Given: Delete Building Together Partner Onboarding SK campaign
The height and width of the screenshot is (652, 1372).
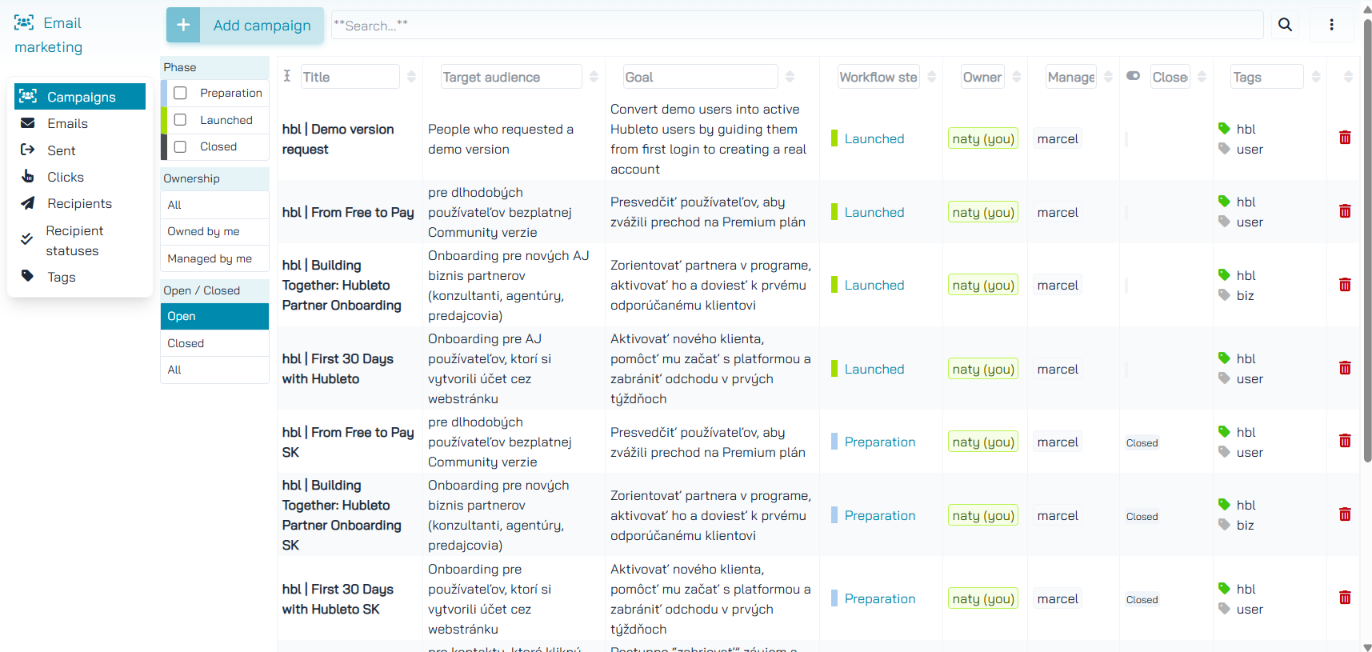Looking at the screenshot, I should click(x=1345, y=515).
